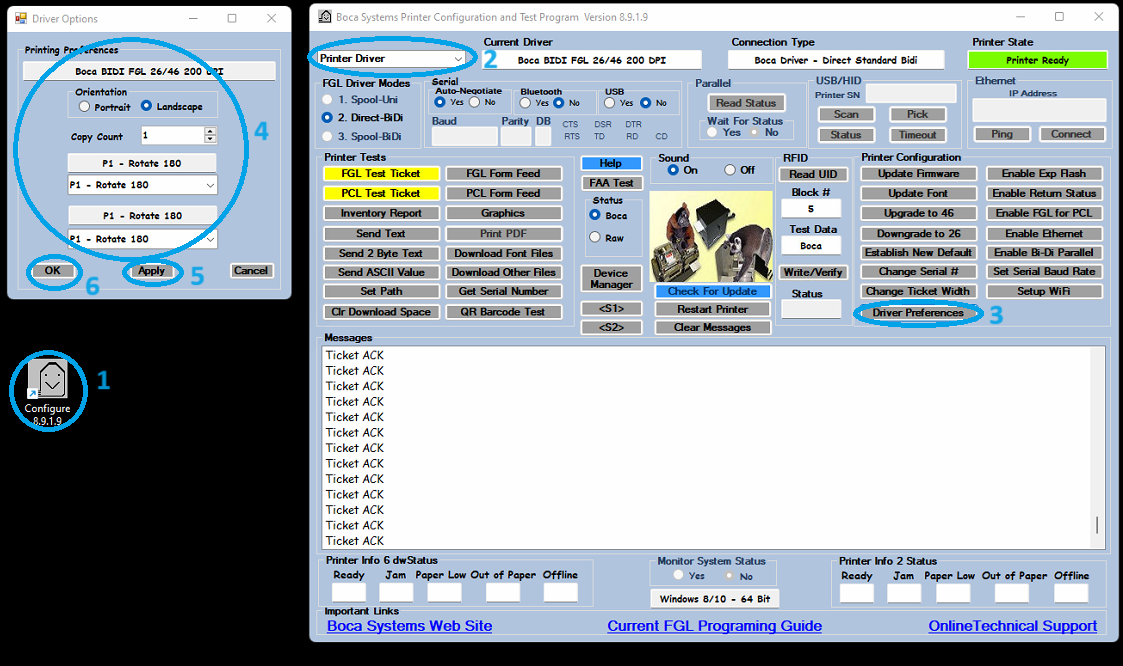
Task: Click the Read UID button
Action: (x=813, y=174)
